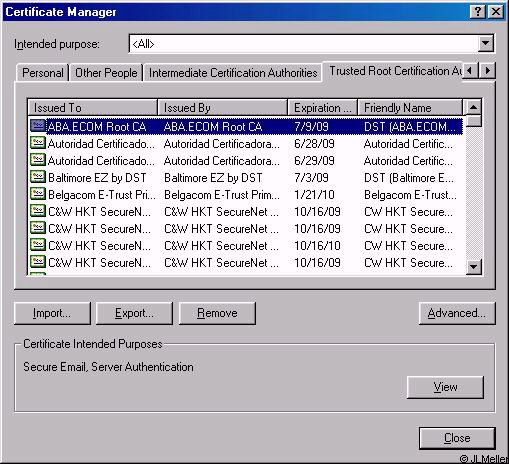The height and width of the screenshot is (464, 509).
Task: Open Intermediate Certification Authorities tab
Action: click(233, 73)
